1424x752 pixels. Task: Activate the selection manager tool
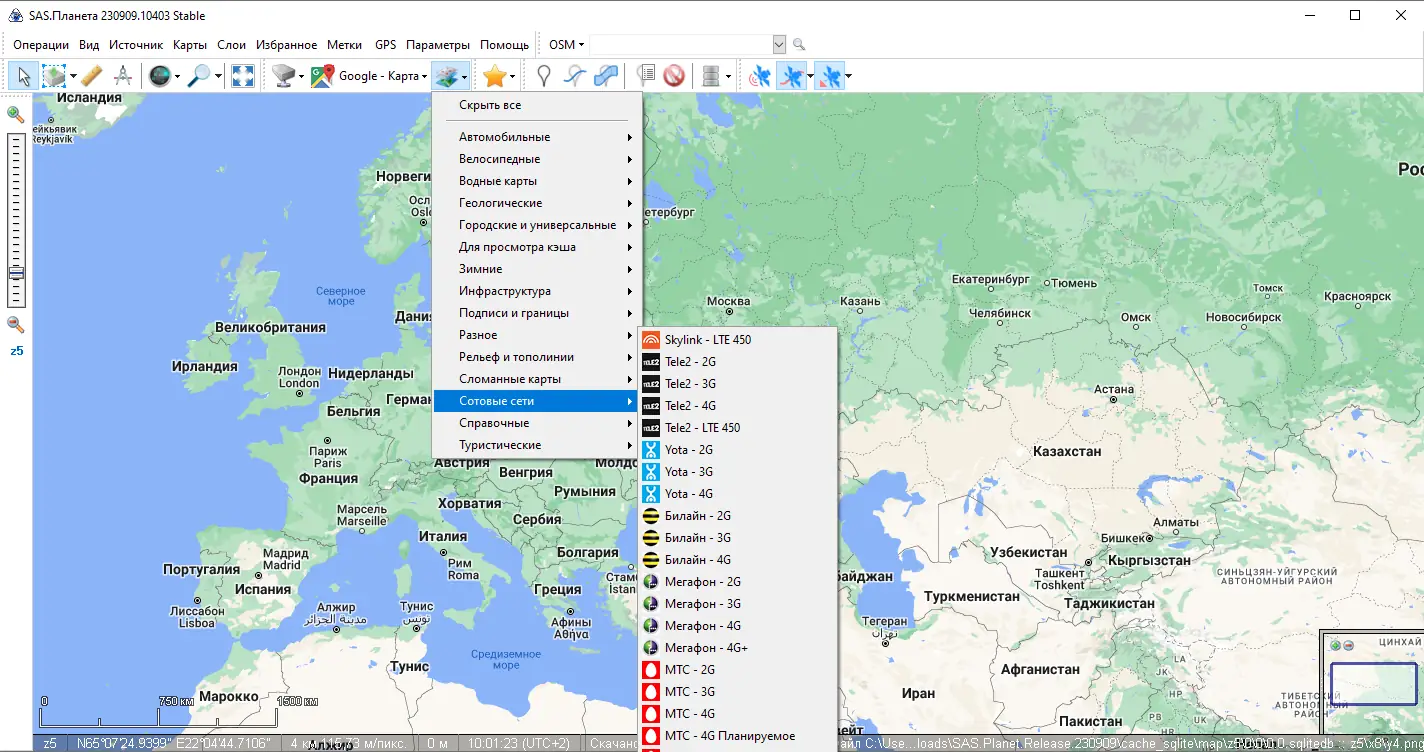tap(54, 75)
